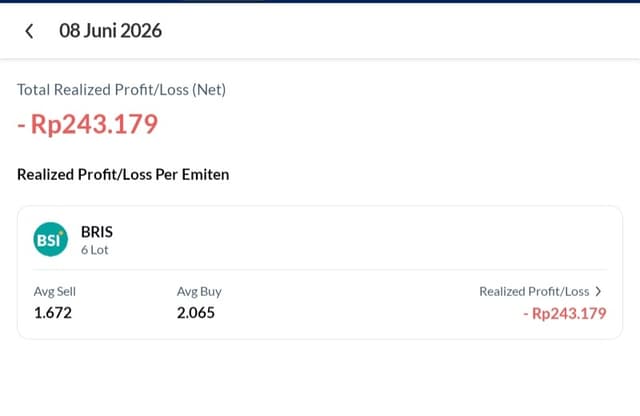
Task: Open the Realized Profit/Loss detail link
Action: 540,291
